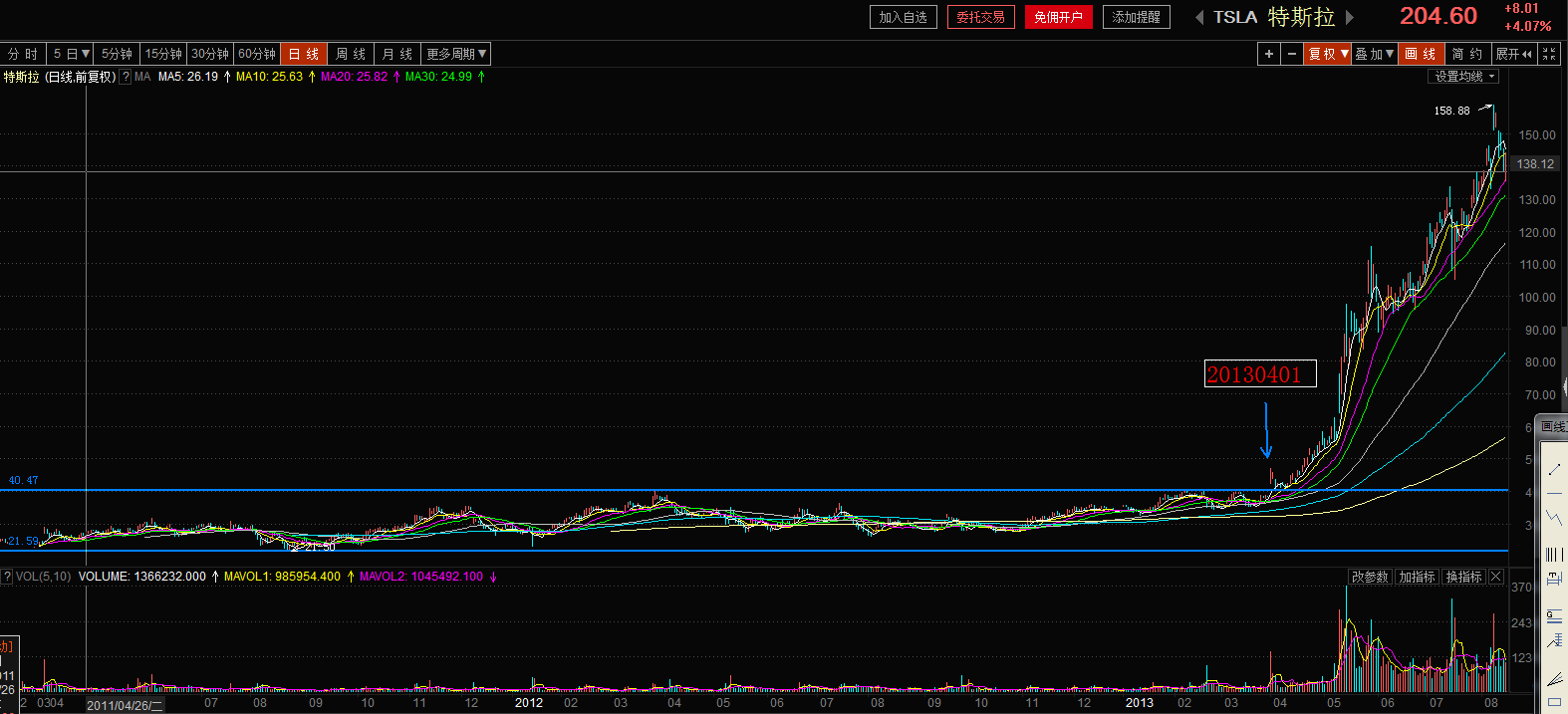Select the horizontal line drawing tool
Screen dimensions: 1568x714
tap(1554, 494)
